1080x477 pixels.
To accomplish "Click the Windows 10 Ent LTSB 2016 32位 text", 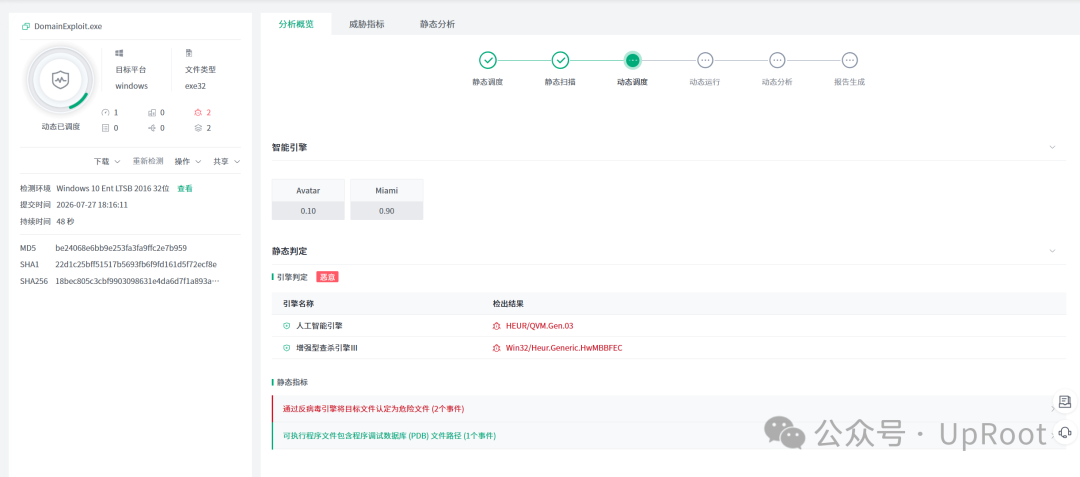I will tap(113, 188).
